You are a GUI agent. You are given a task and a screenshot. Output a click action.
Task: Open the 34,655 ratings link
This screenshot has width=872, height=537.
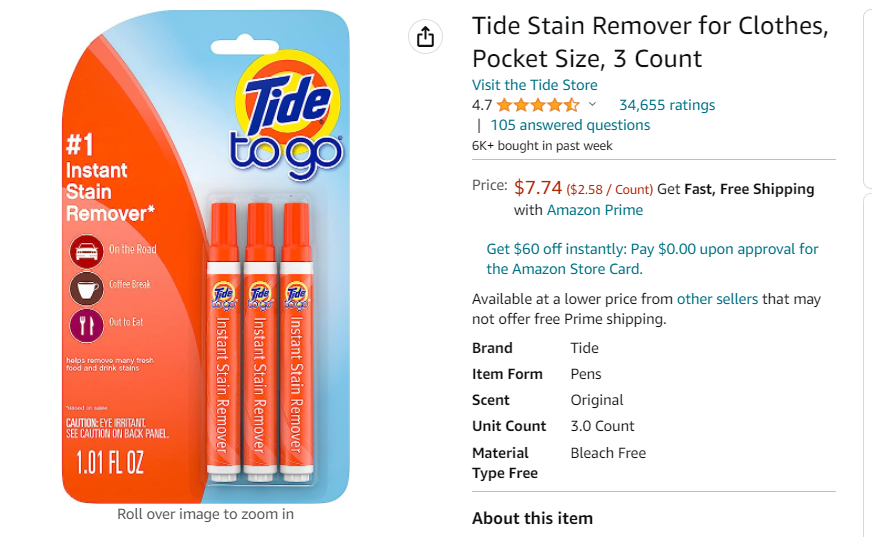pos(667,105)
